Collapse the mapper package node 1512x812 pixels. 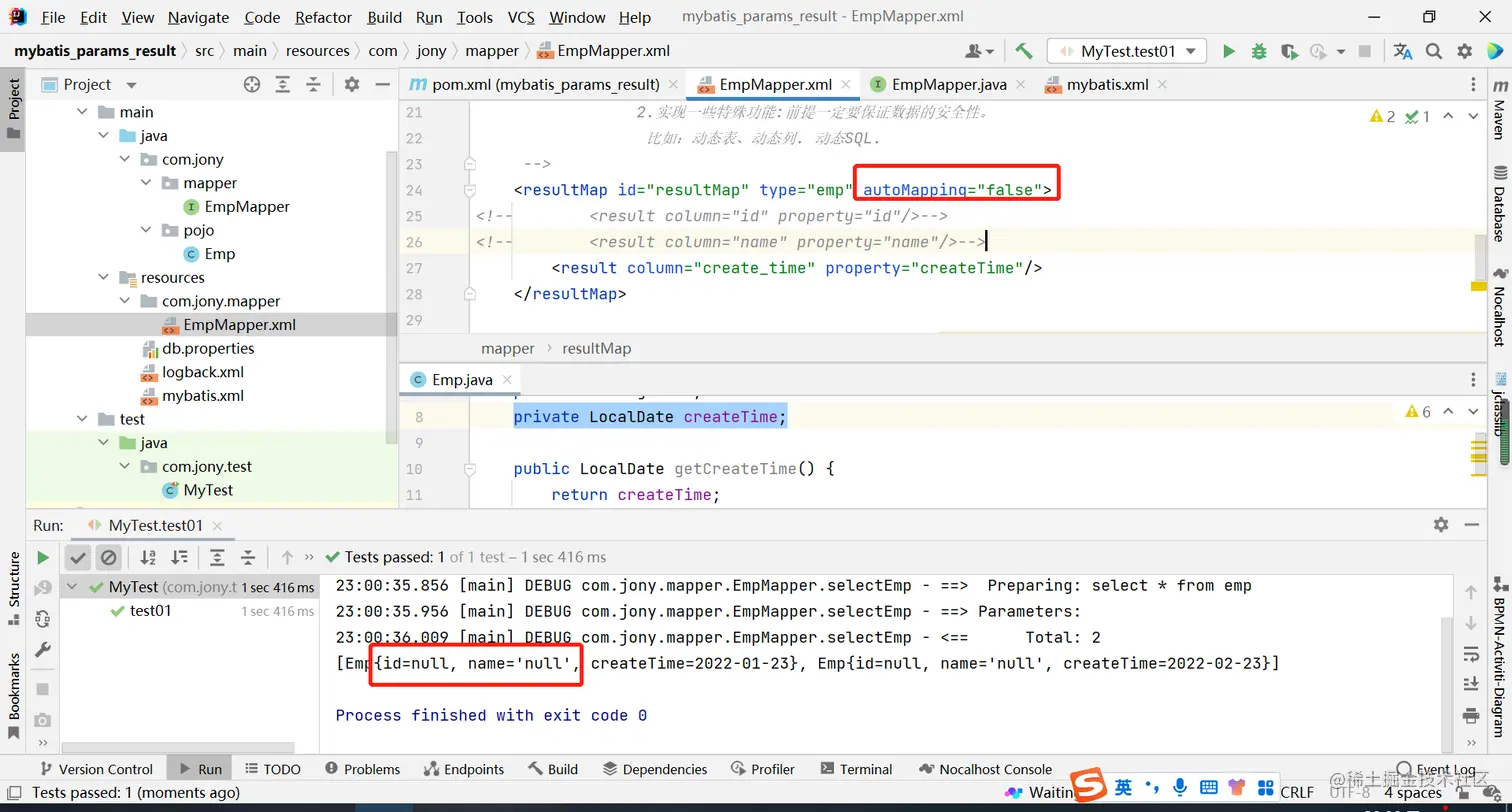(x=146, y=183)
